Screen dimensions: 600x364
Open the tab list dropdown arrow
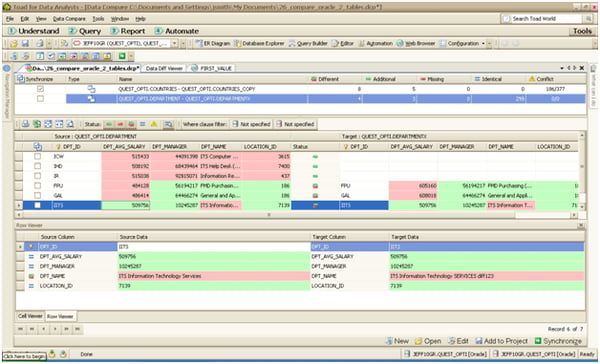(562, 68)
